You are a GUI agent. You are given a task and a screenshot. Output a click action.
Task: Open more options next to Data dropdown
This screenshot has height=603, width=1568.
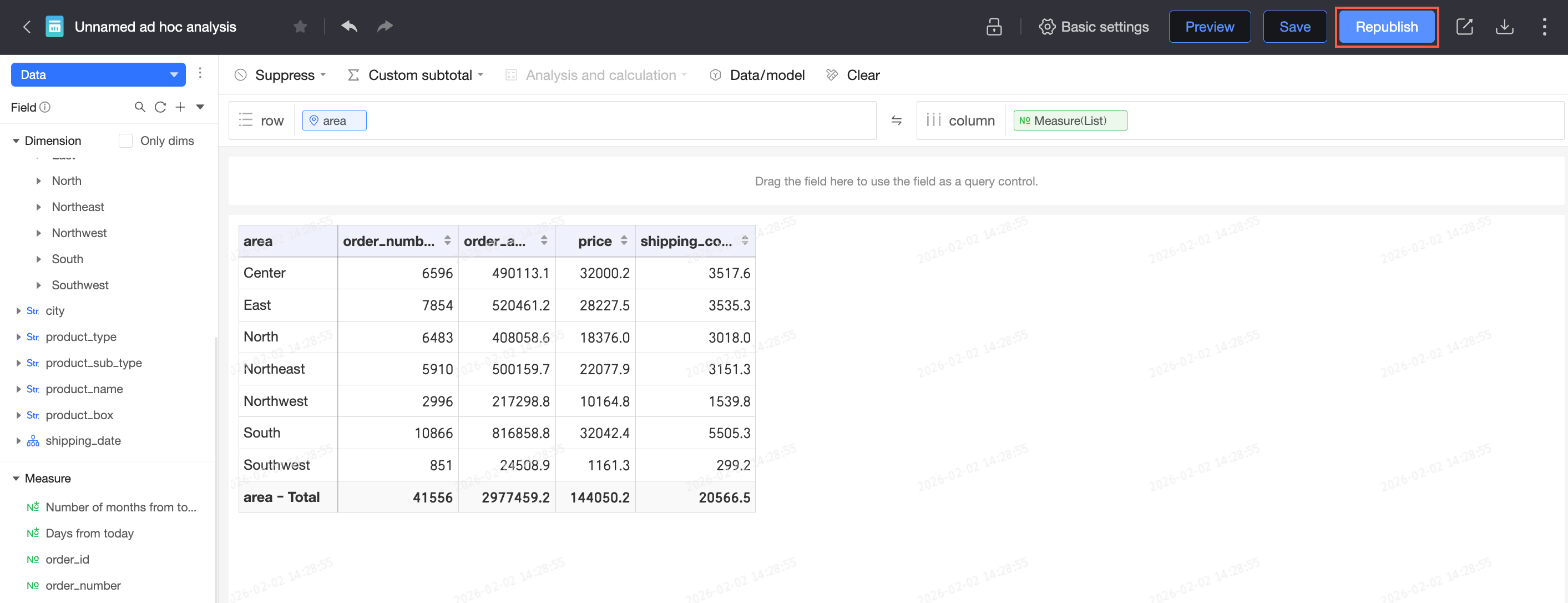pyautogui.click(x=200, y=74)
